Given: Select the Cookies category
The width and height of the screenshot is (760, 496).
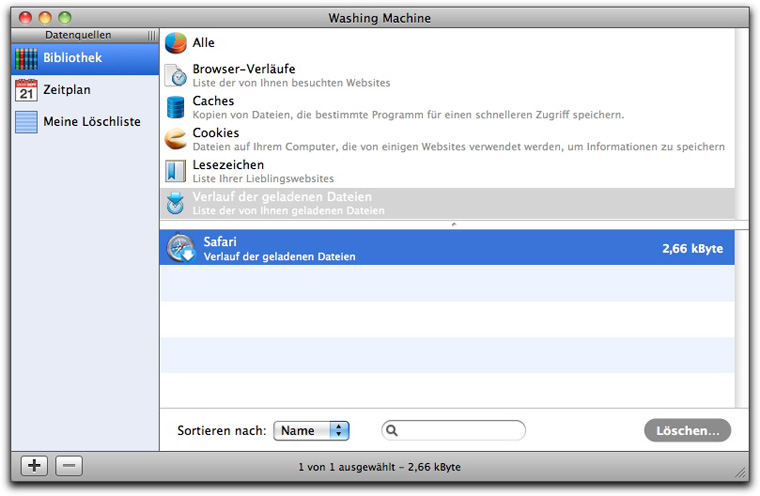Looking at the screenshot, I should click(447, 139).
